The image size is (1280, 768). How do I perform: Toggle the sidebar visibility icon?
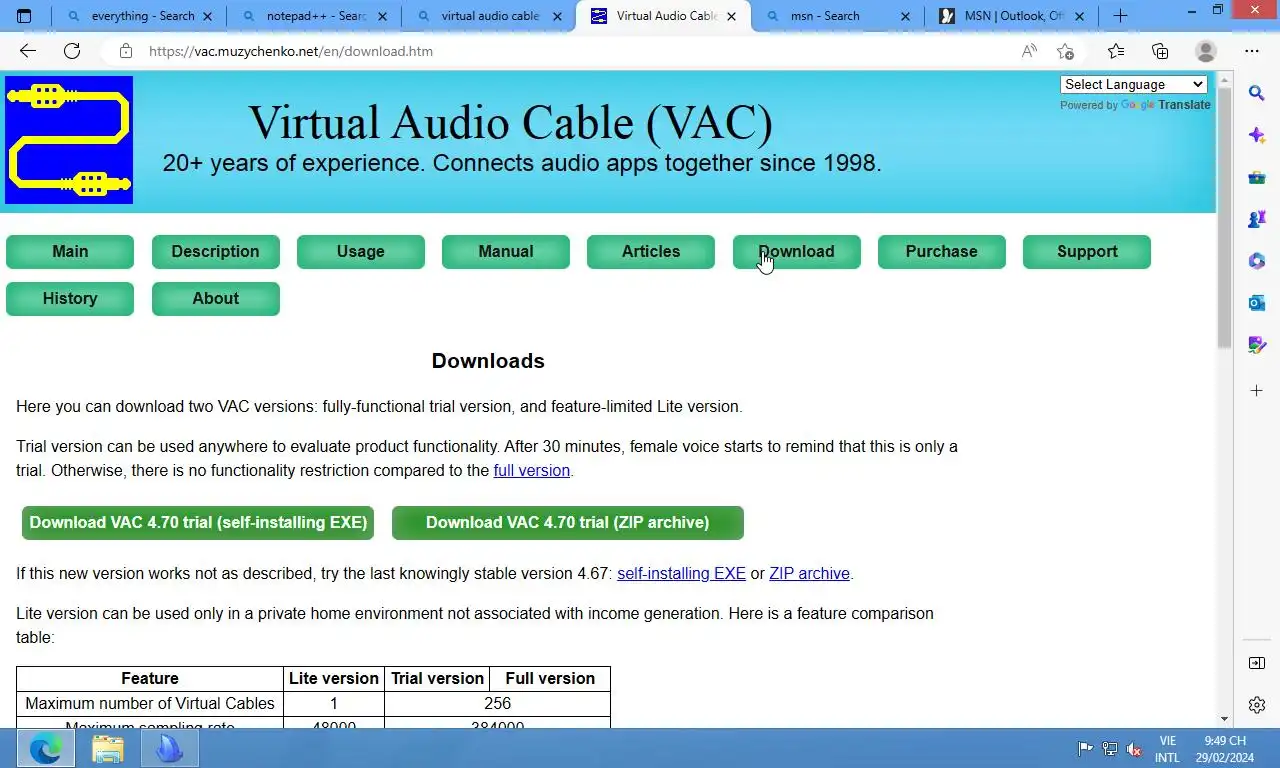pyautogui.click(x=1257, y=663)
